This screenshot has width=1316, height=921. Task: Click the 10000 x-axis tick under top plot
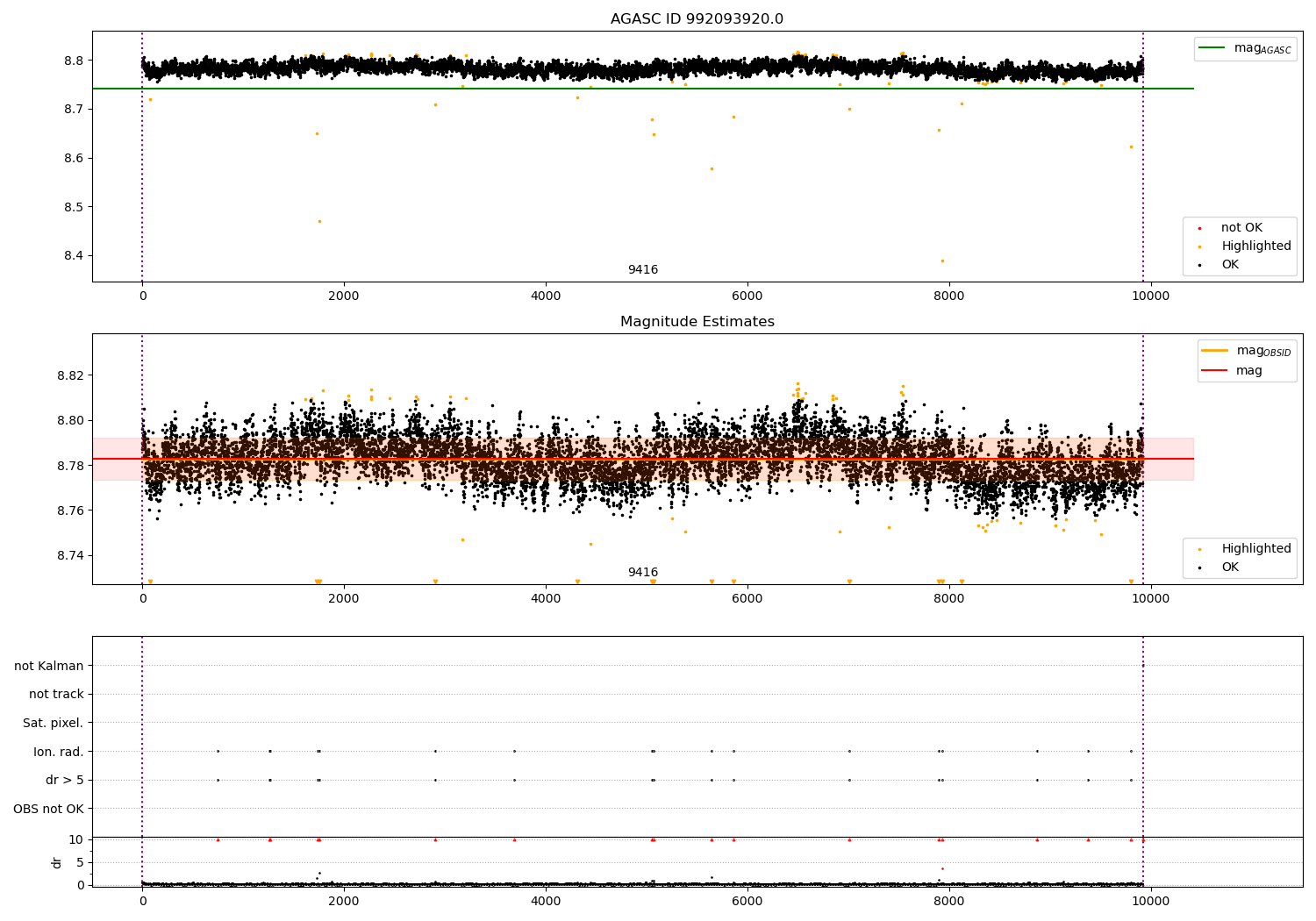(x=1151, y=296)
